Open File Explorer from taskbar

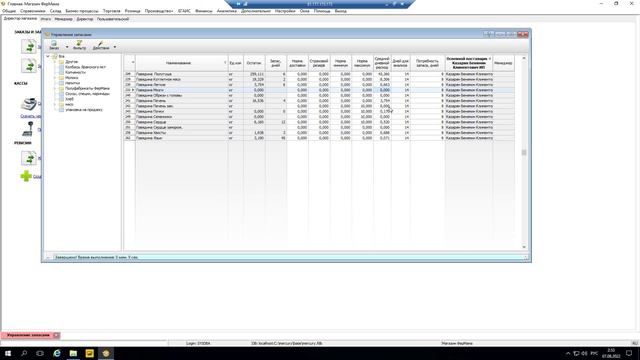click(73, 353)
